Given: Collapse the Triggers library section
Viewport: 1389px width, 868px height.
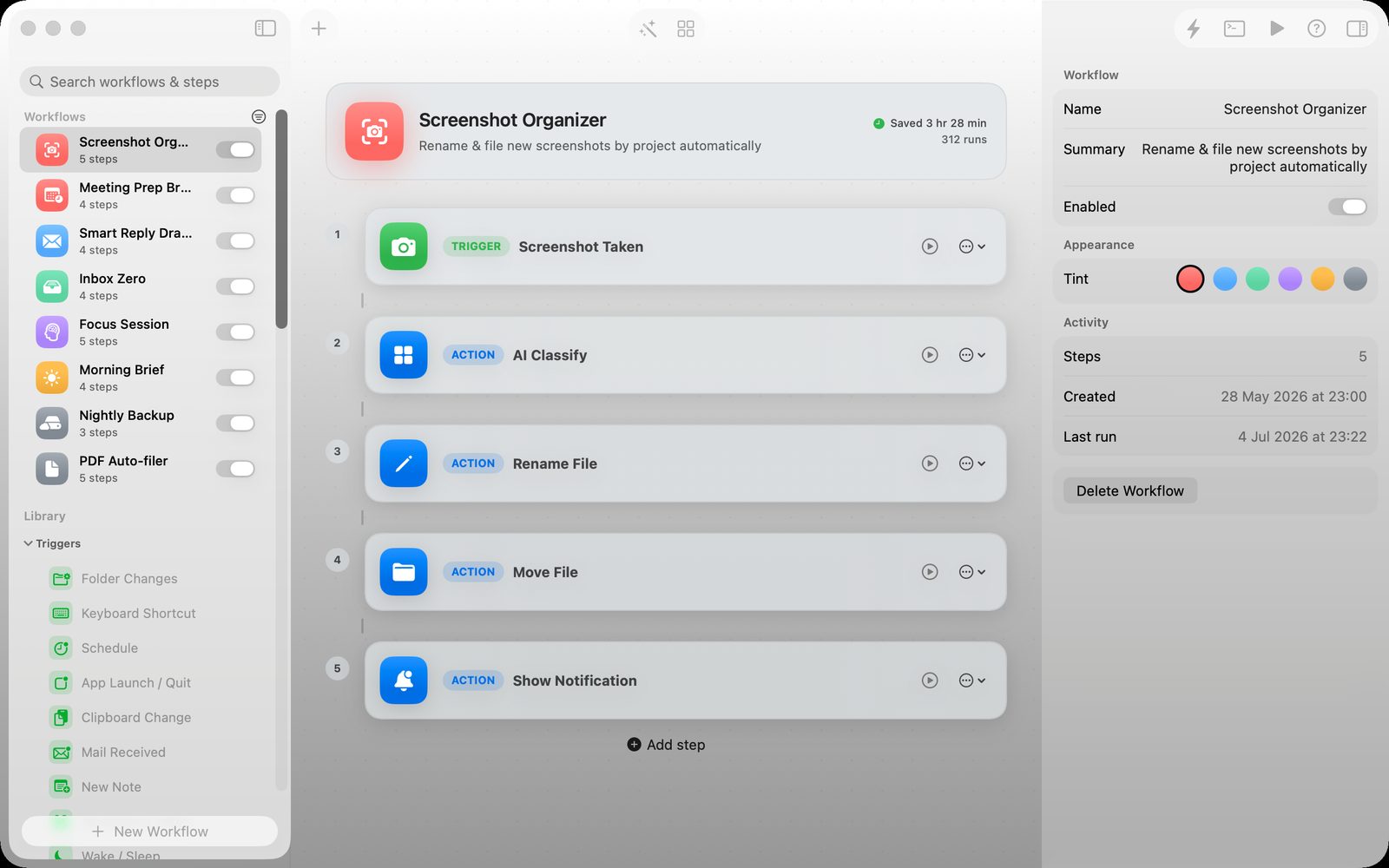Looking at the screenshot, I should pos(29,543).
